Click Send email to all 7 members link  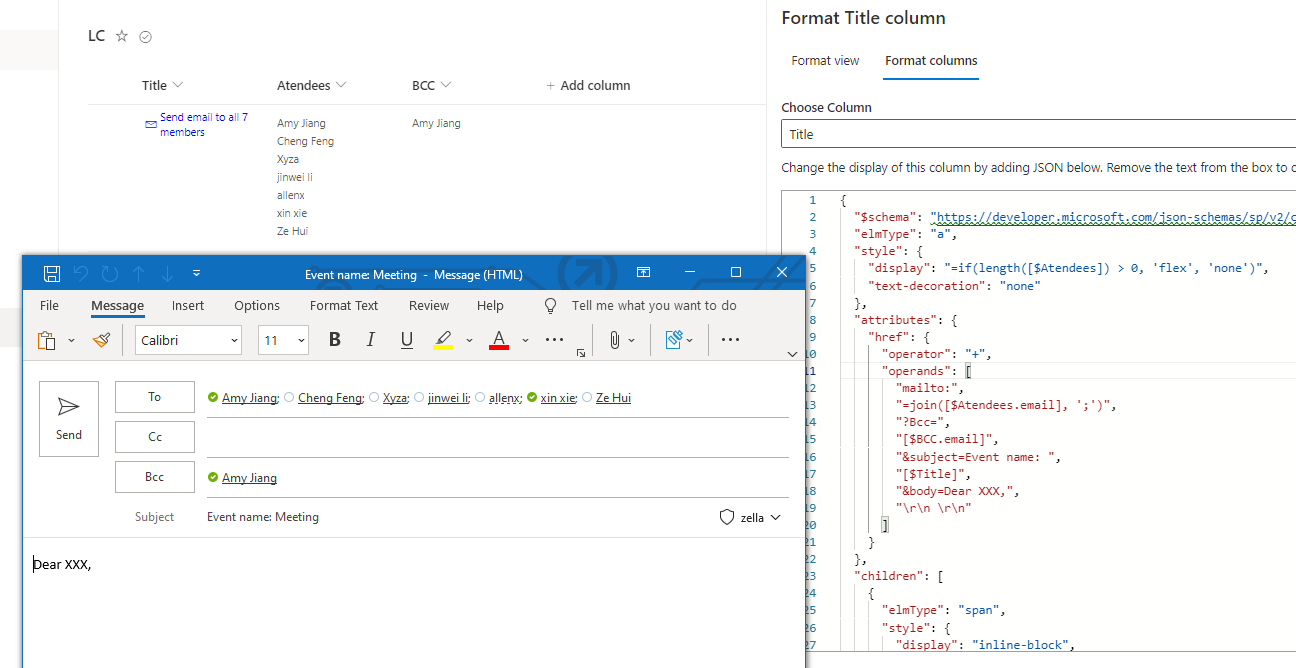[x=204, y=125]
